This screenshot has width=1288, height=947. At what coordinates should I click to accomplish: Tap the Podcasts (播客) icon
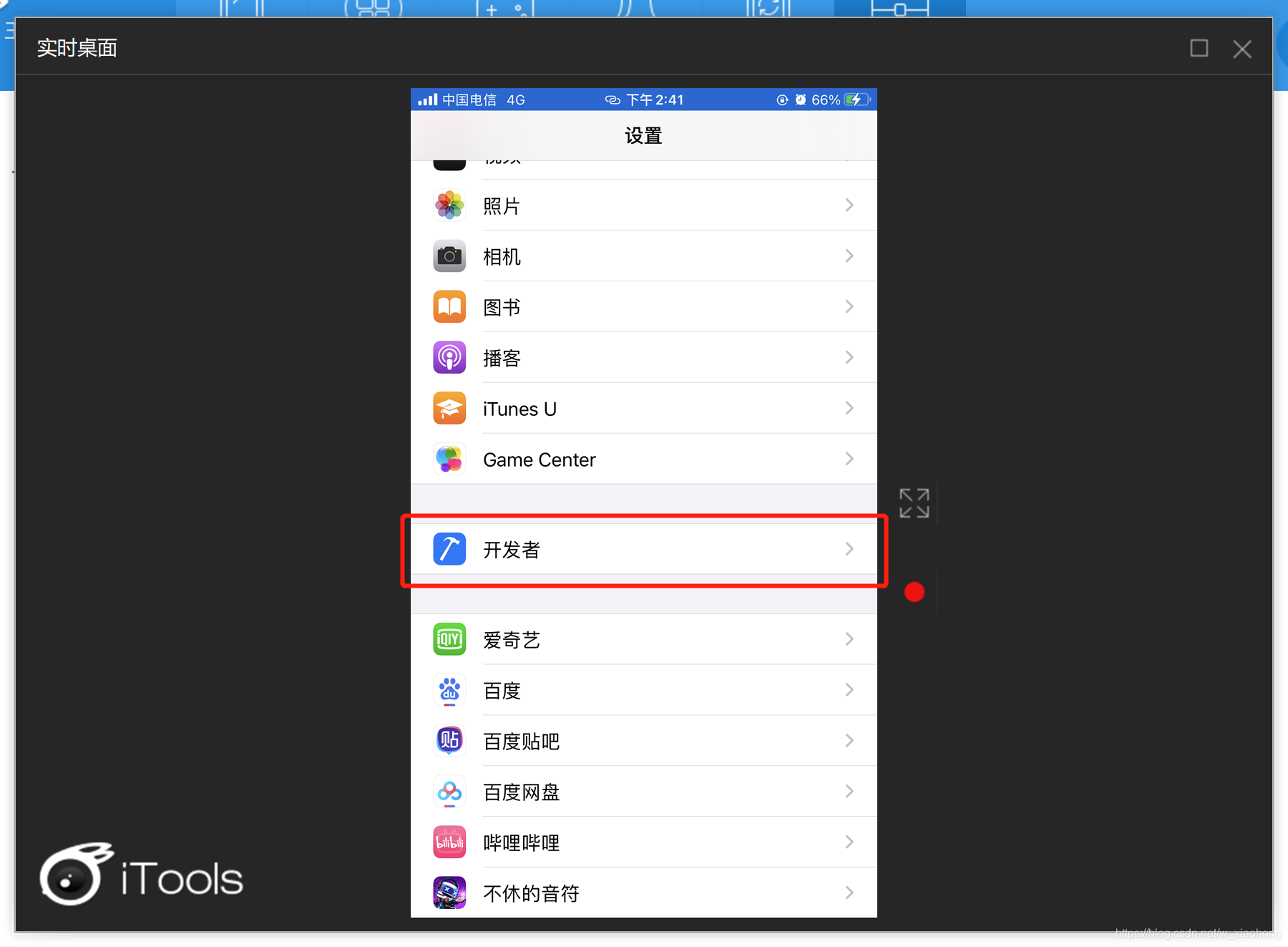[x=449, y=358]
